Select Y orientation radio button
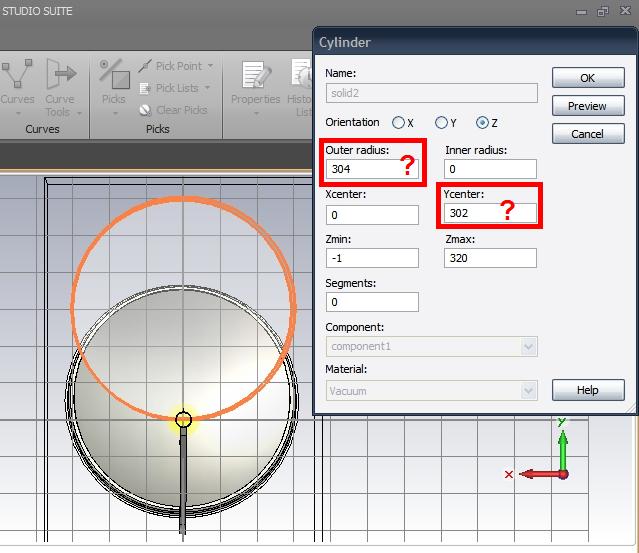The width and height of the screenshot is (639, 553). pyautogui.click(x=441, y=123)
